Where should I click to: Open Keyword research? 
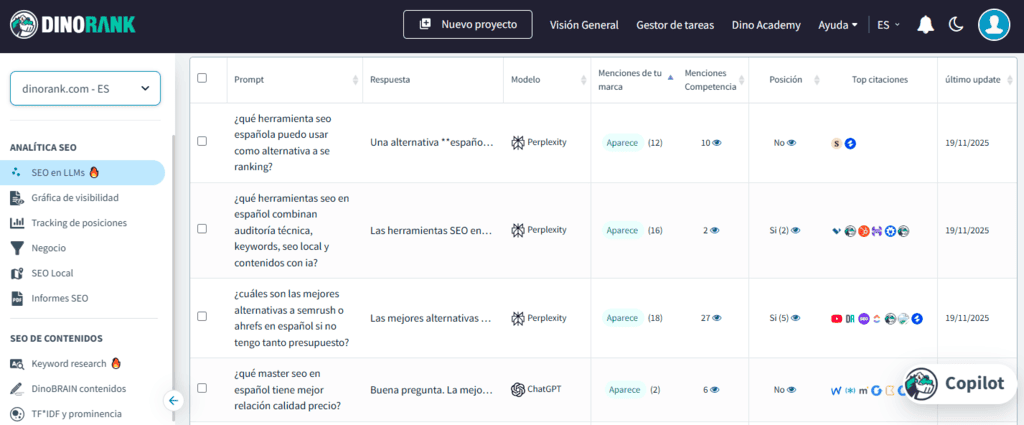click(x=69, y=364)
